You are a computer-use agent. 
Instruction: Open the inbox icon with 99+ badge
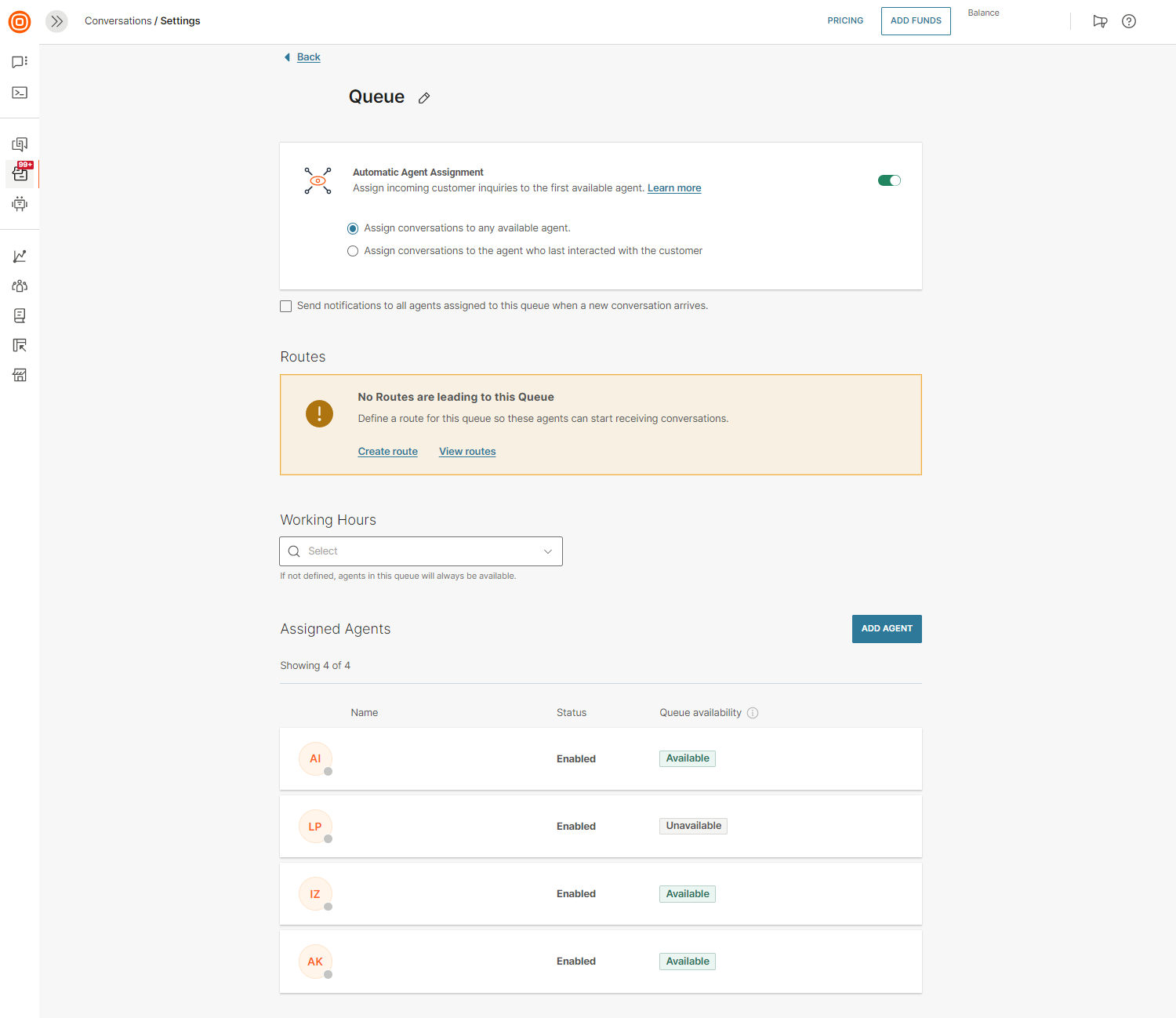point(20,173)
